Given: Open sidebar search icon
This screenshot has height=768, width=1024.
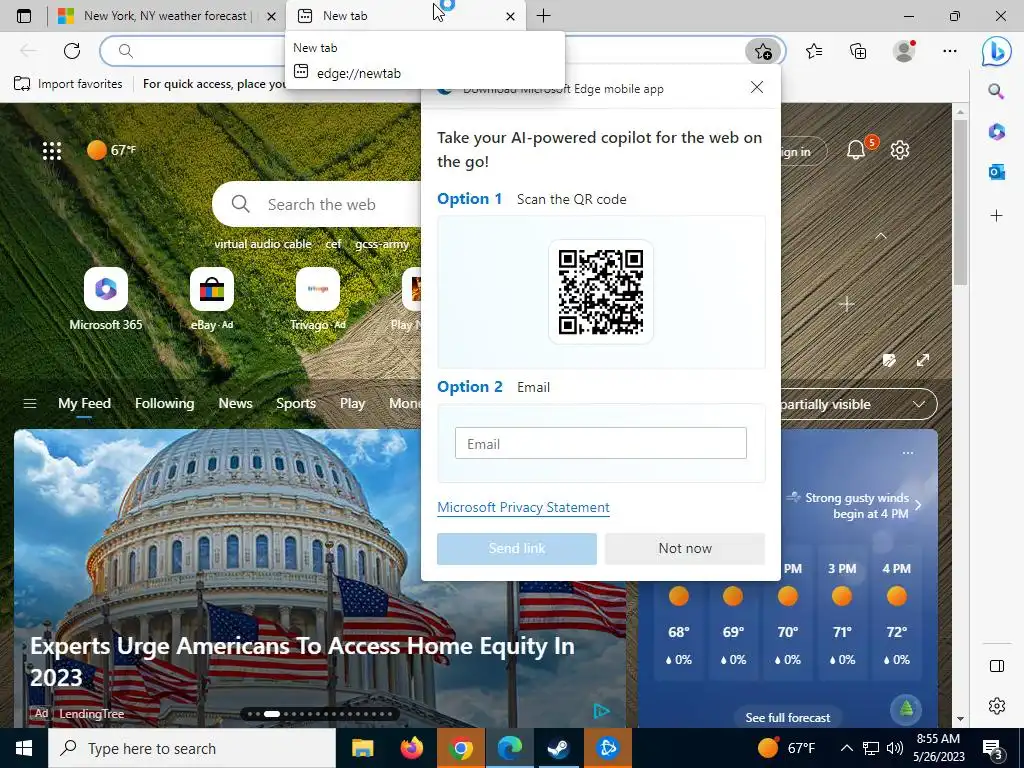Looking at the screenshot, I should (996, 91).
